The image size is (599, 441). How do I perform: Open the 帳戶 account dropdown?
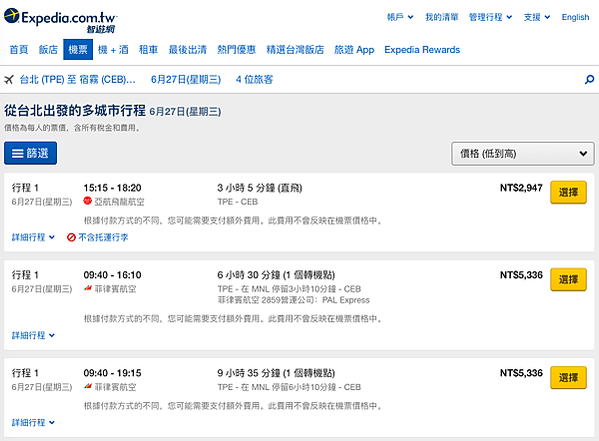coord(400,17)
